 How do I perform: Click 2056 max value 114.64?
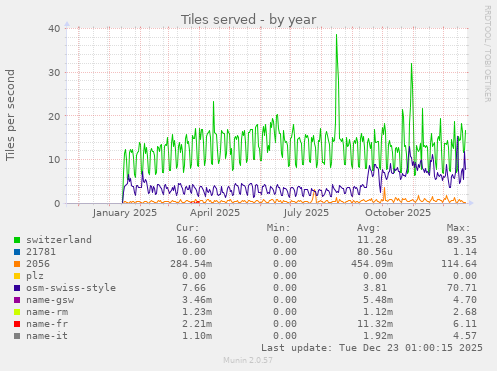click(459, 264)
